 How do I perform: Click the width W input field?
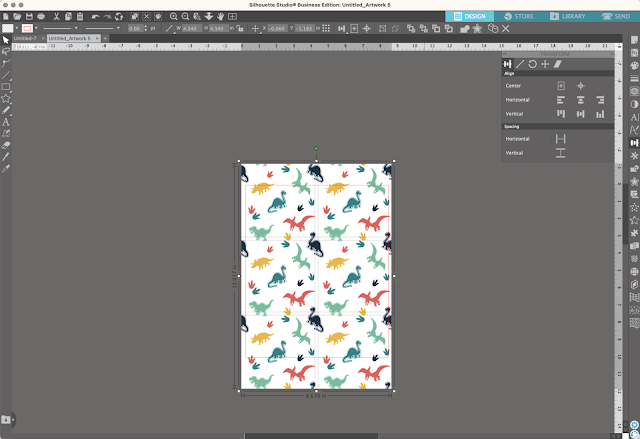click(190, 29)
